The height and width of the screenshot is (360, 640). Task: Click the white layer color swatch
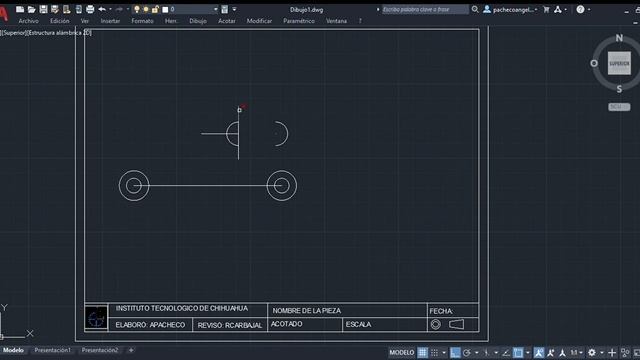[x=165, y=9]
